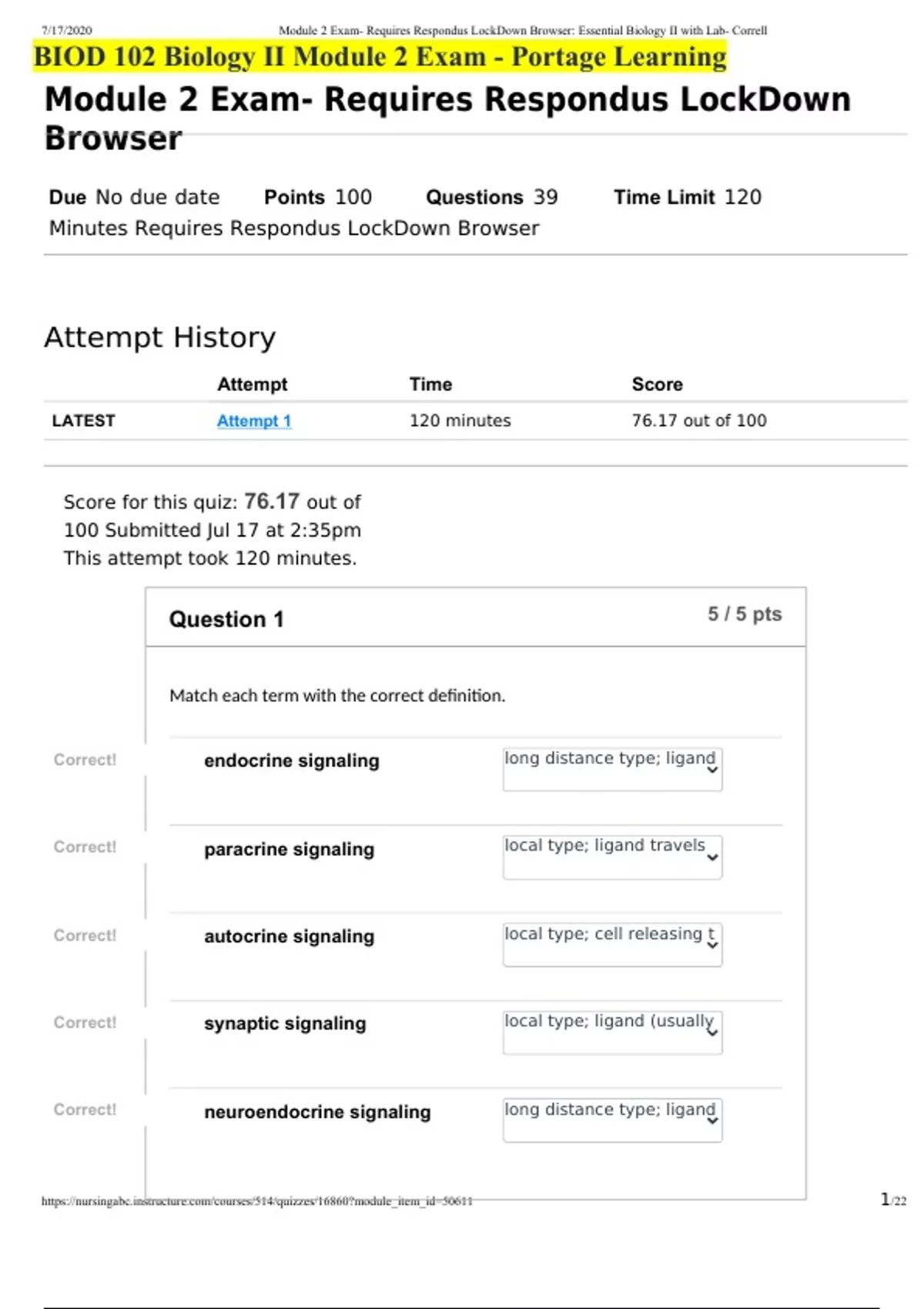Viewport: 924px width, 1309px height.
Task: Click the Match each term instruction text
Action: coord(336,696)
